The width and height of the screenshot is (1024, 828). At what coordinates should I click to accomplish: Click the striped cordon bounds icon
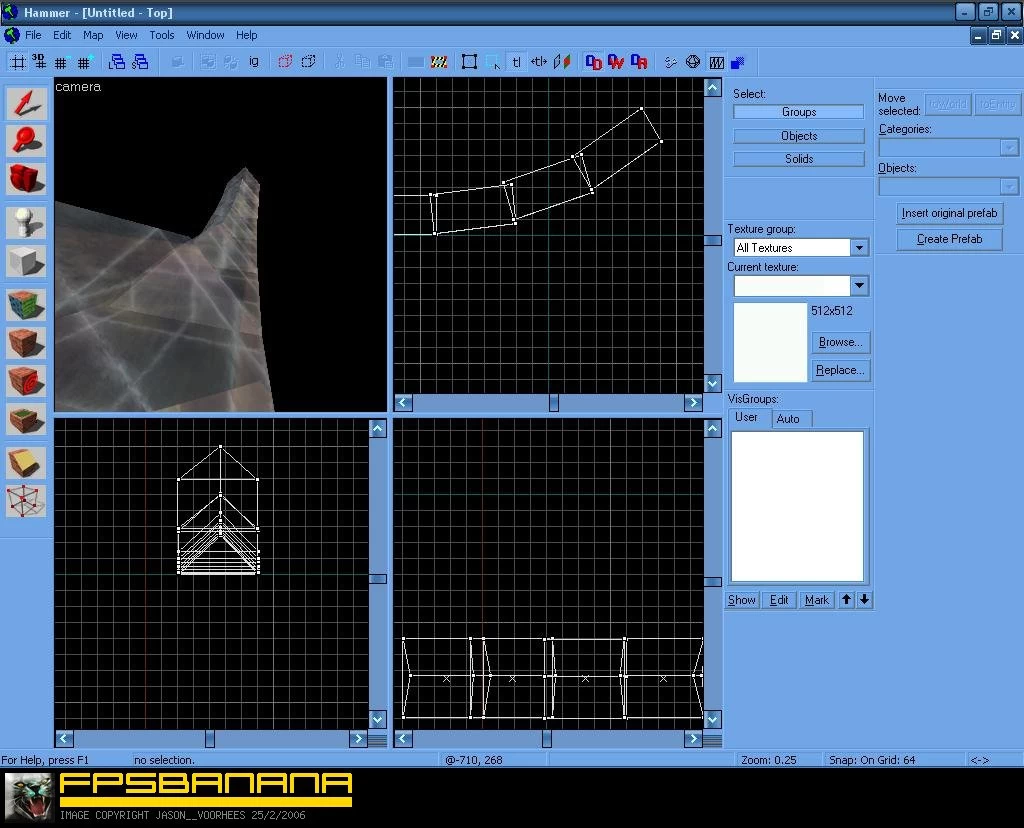439,62
